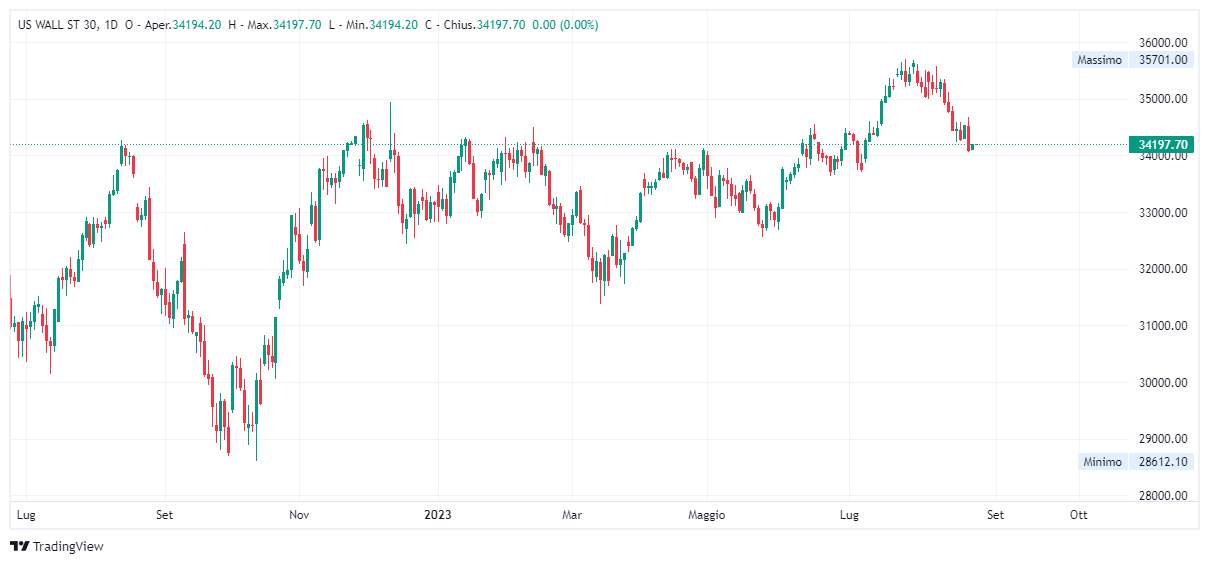Click the Set label just before Nov
Screen dimensions: 1209x564
point(165,515)
